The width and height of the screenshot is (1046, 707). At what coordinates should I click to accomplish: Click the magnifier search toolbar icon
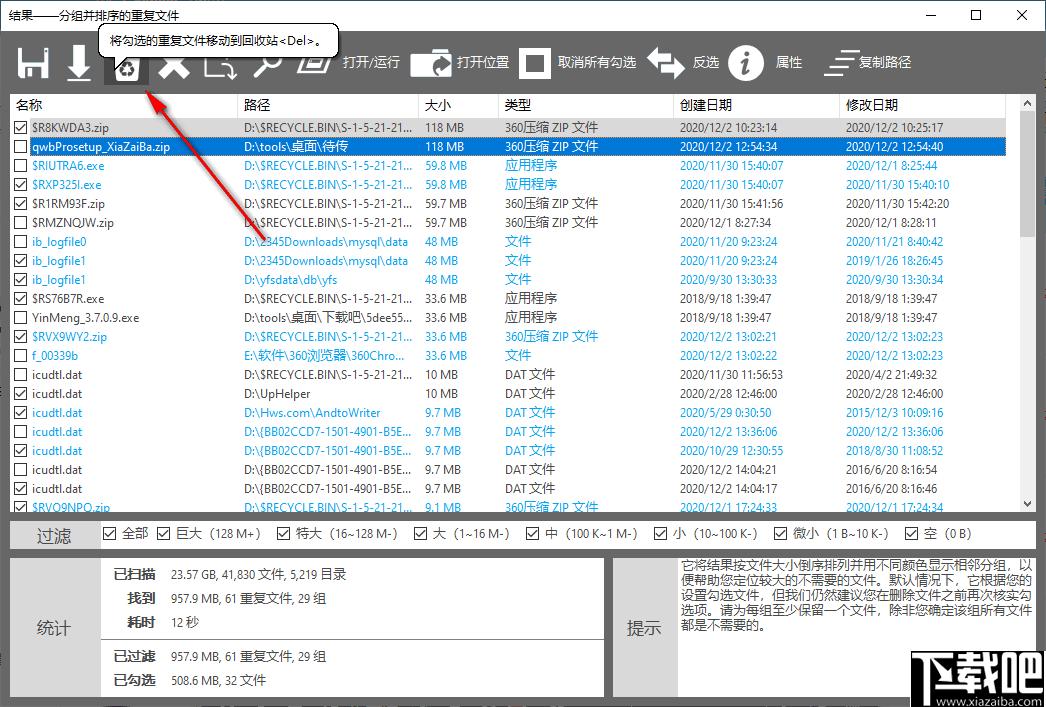[x=268, y=67]
